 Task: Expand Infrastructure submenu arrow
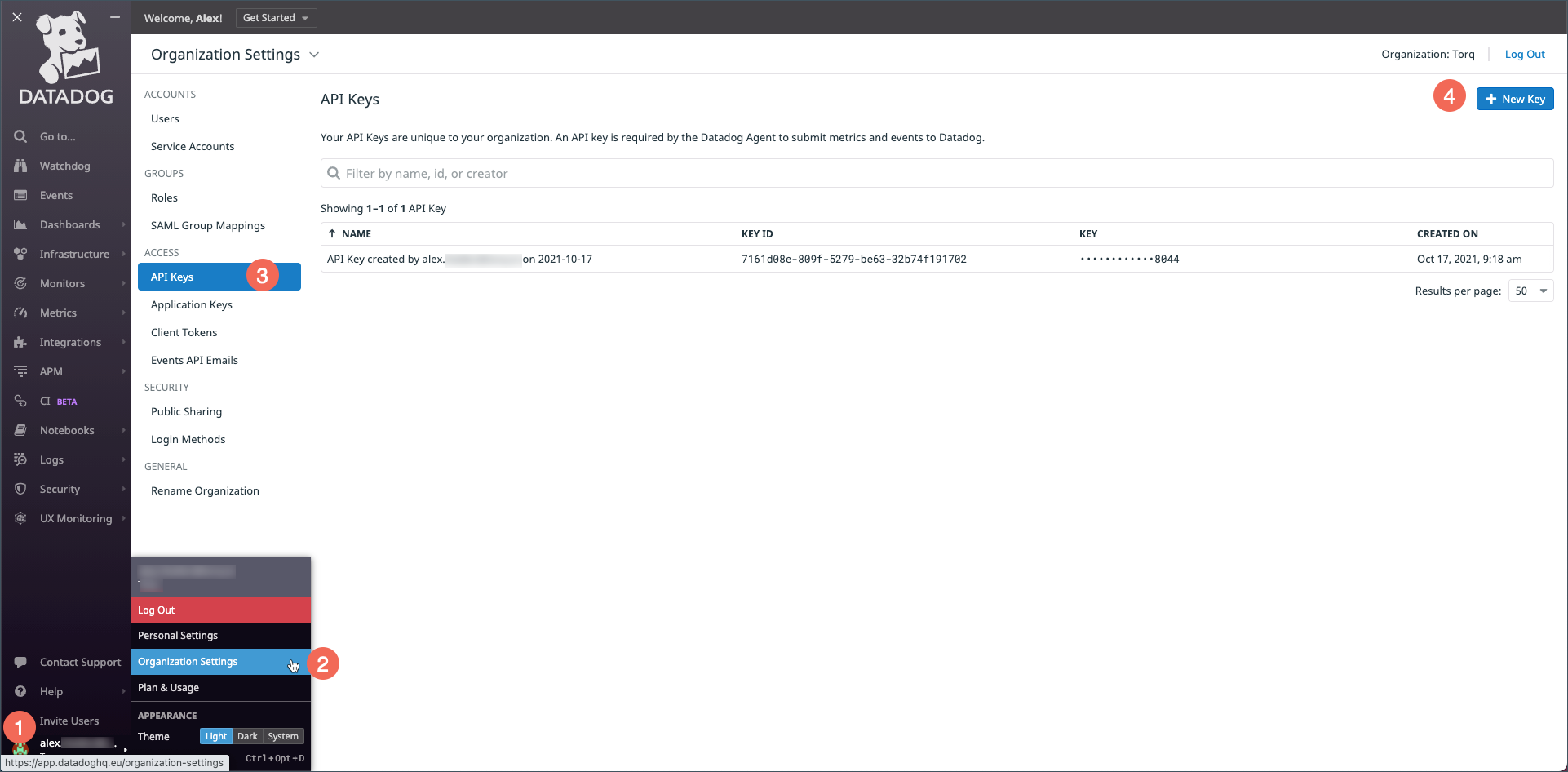pos(124,254)
